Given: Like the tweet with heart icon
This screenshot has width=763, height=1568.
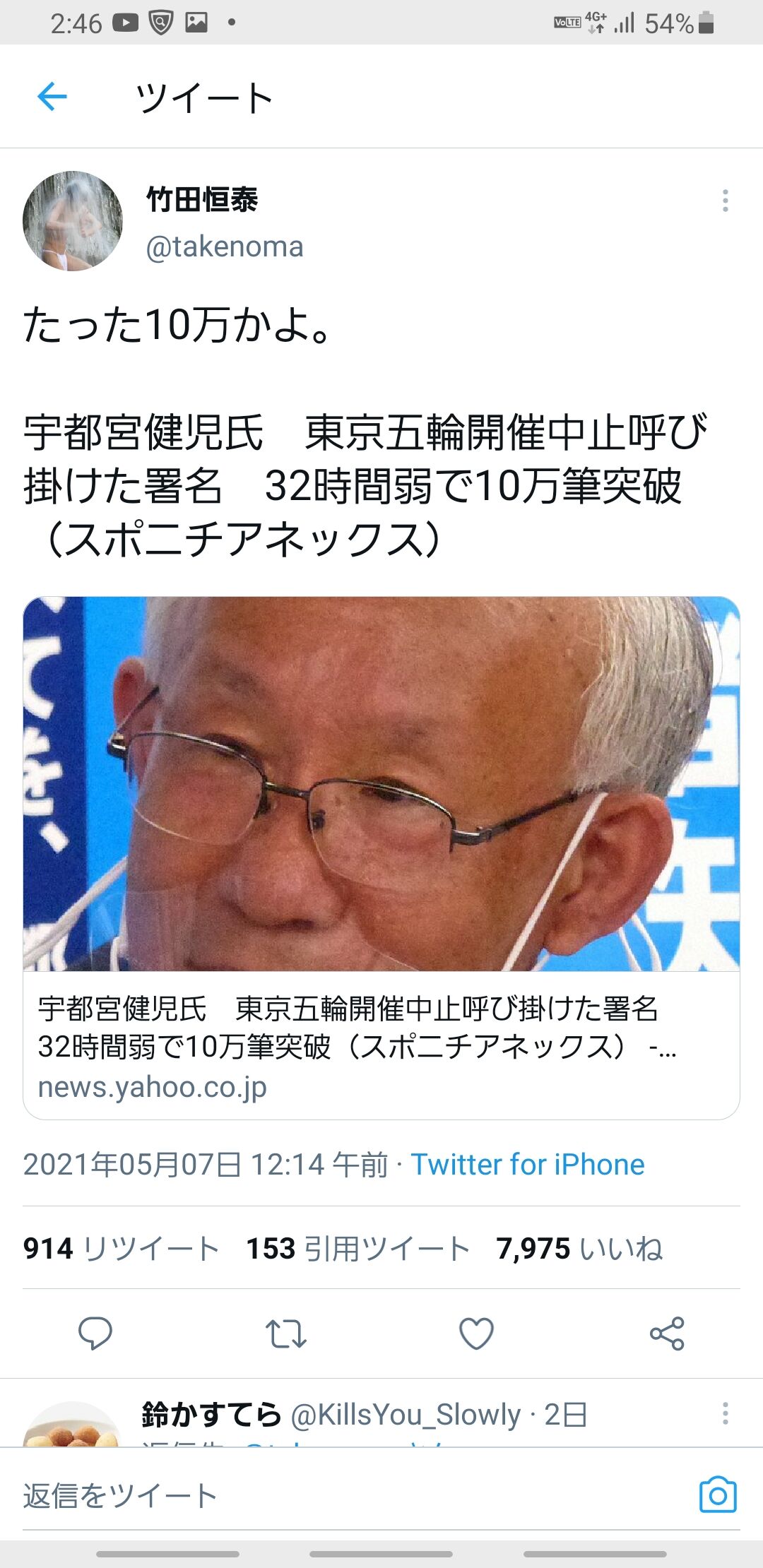Looking at the screenshot, I should (x=476, y=1334).
